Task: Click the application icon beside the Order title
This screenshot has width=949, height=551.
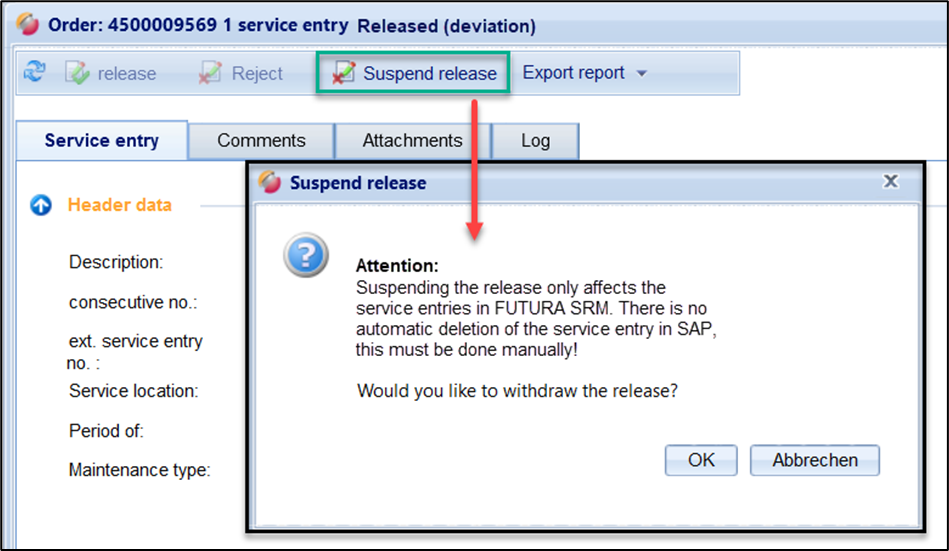Action: click(28, 25)
